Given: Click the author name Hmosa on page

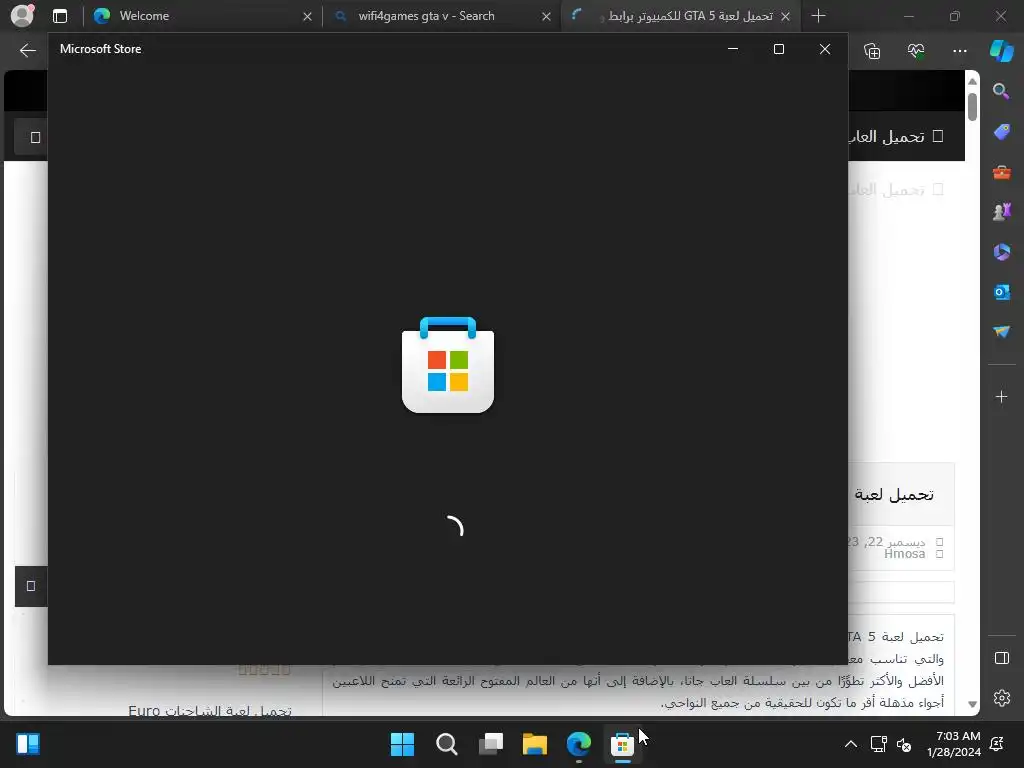Looking at the screenshot, I should pyautogui.click(x=904, y=554).
